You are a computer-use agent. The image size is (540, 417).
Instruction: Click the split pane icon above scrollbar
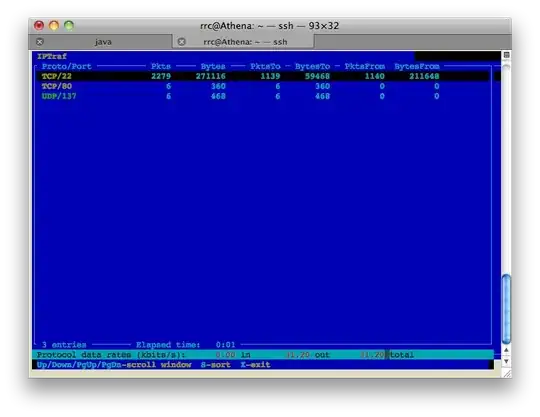tap(506, 55)
